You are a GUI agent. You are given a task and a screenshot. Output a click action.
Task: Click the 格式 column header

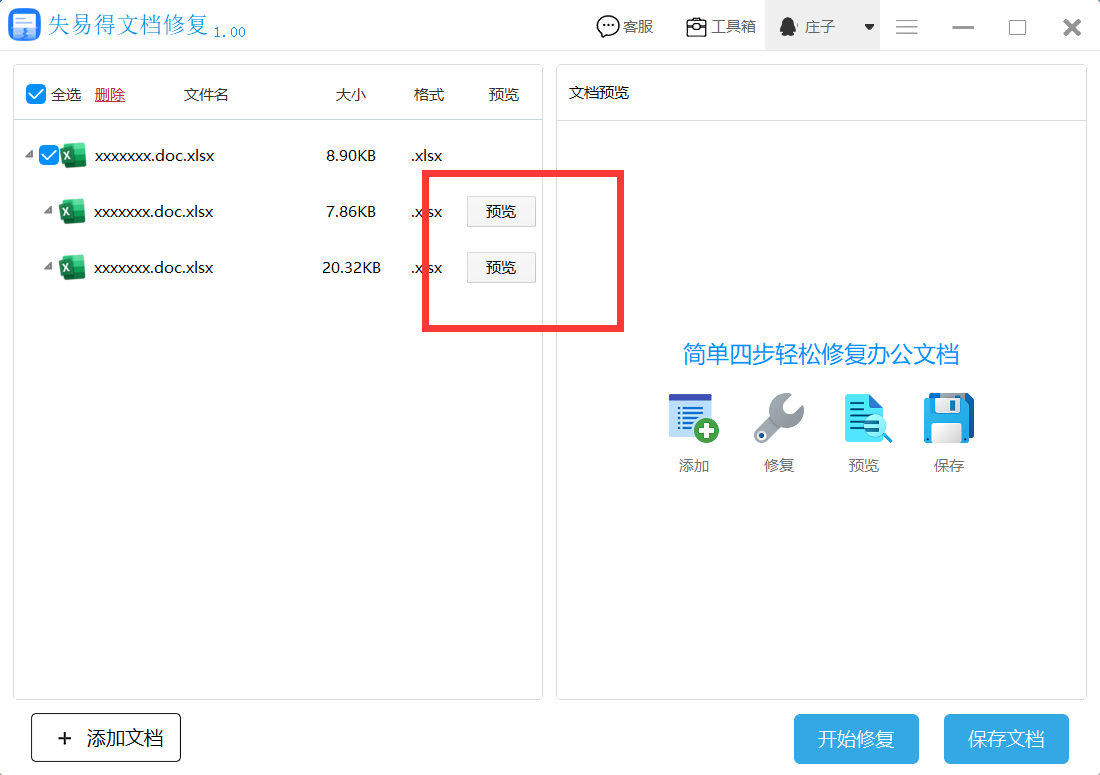click(429, 95)
